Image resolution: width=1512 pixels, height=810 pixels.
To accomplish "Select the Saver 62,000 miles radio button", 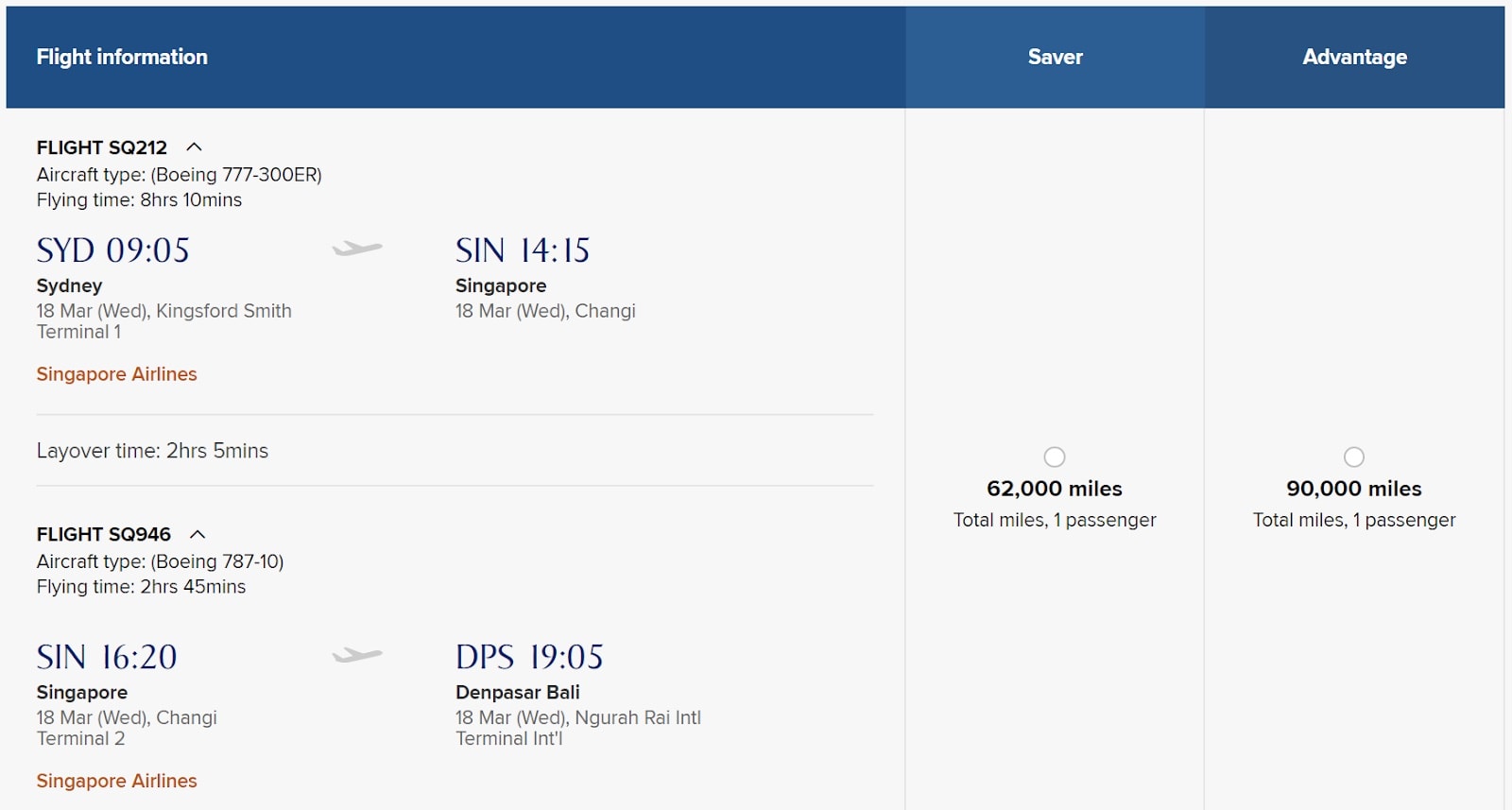I will pos(1055,457).
